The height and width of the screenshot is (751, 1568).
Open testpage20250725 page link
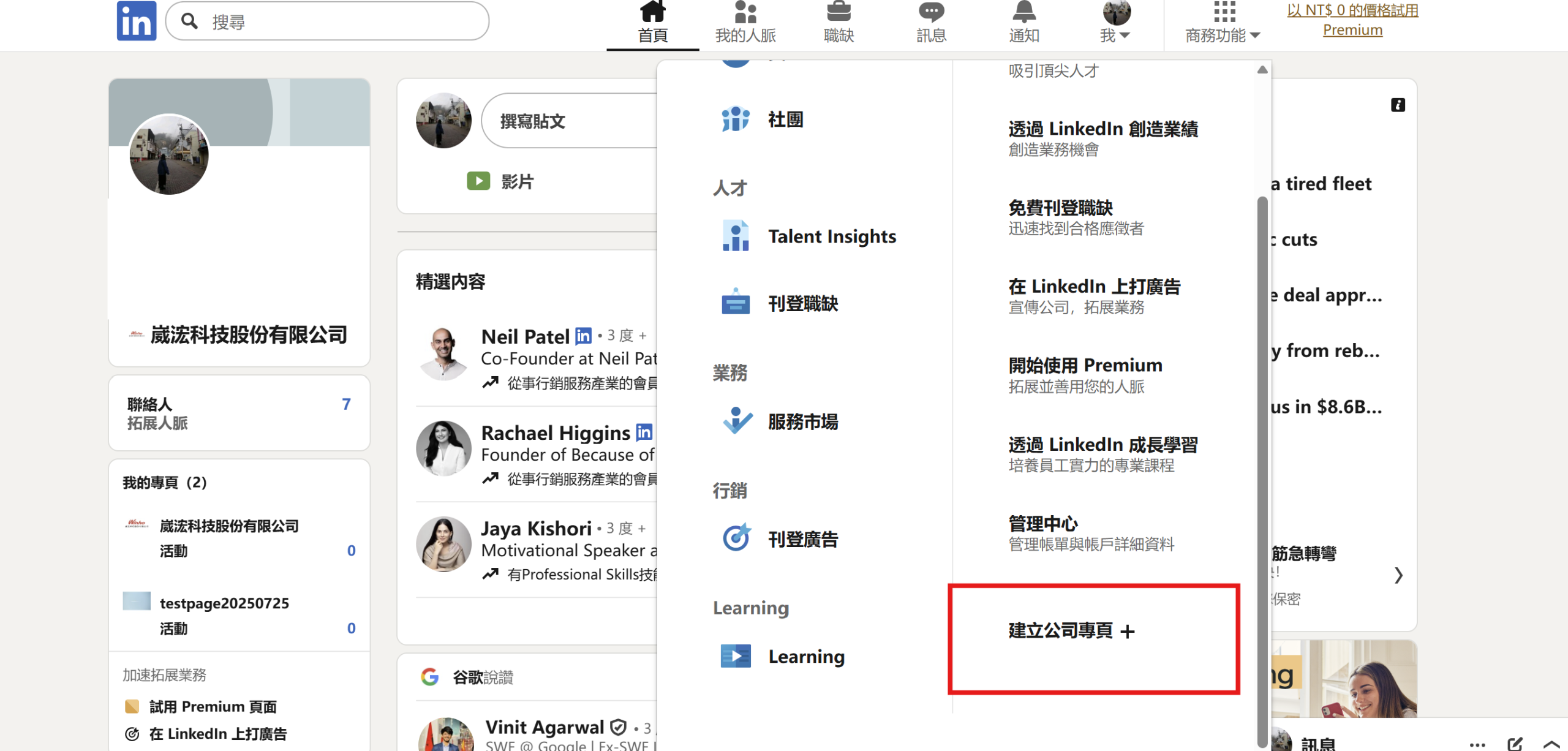click(x=224, y=603)
